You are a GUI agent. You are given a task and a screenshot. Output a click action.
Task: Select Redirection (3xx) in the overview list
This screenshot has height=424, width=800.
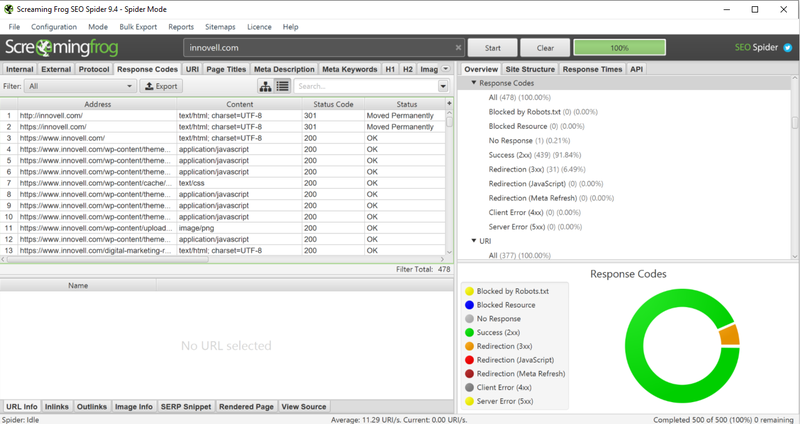537,169
